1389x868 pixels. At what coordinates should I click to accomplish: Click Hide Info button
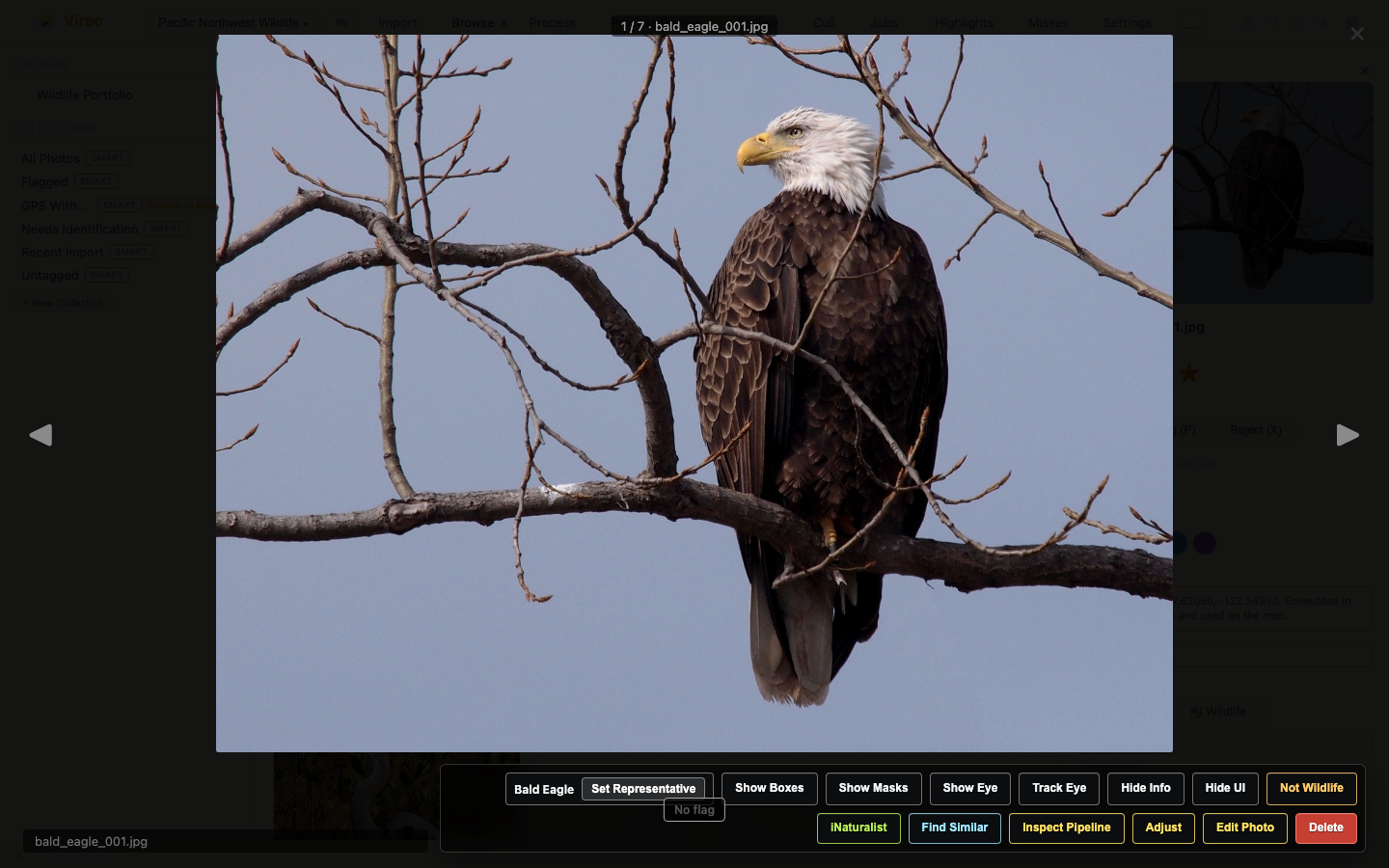[1146, 788]
